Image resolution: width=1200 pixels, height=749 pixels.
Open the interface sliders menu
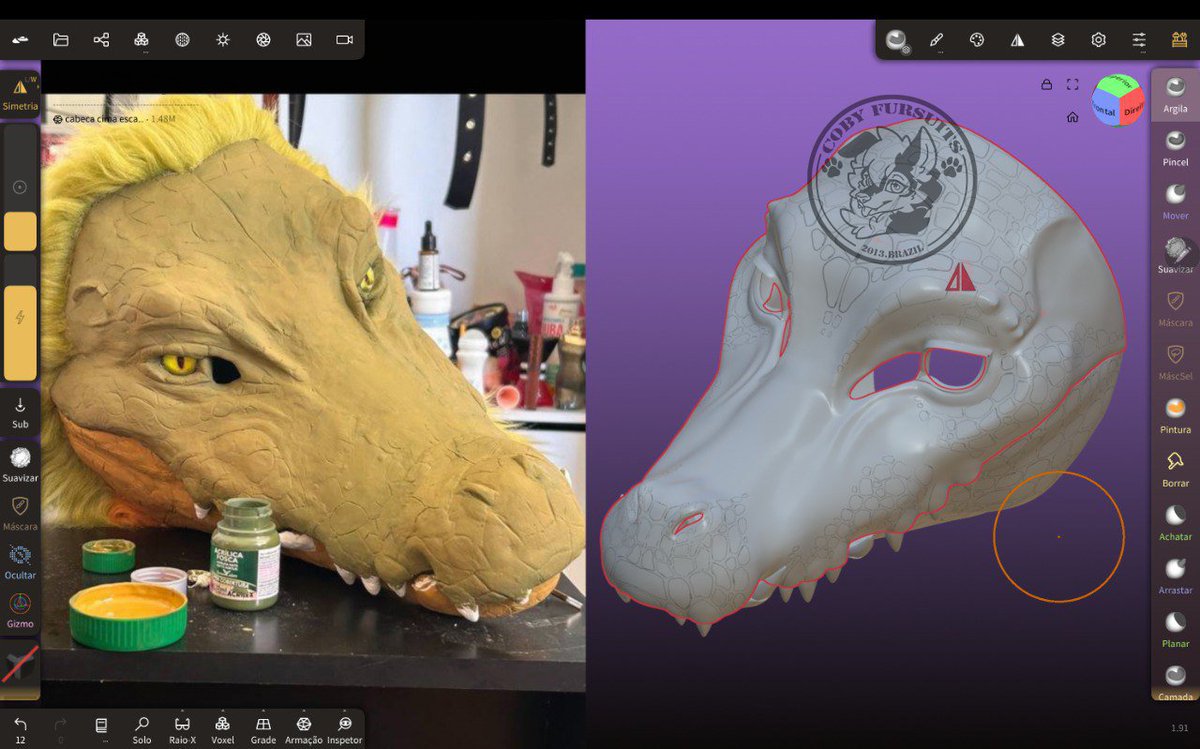click(1139, 40)
